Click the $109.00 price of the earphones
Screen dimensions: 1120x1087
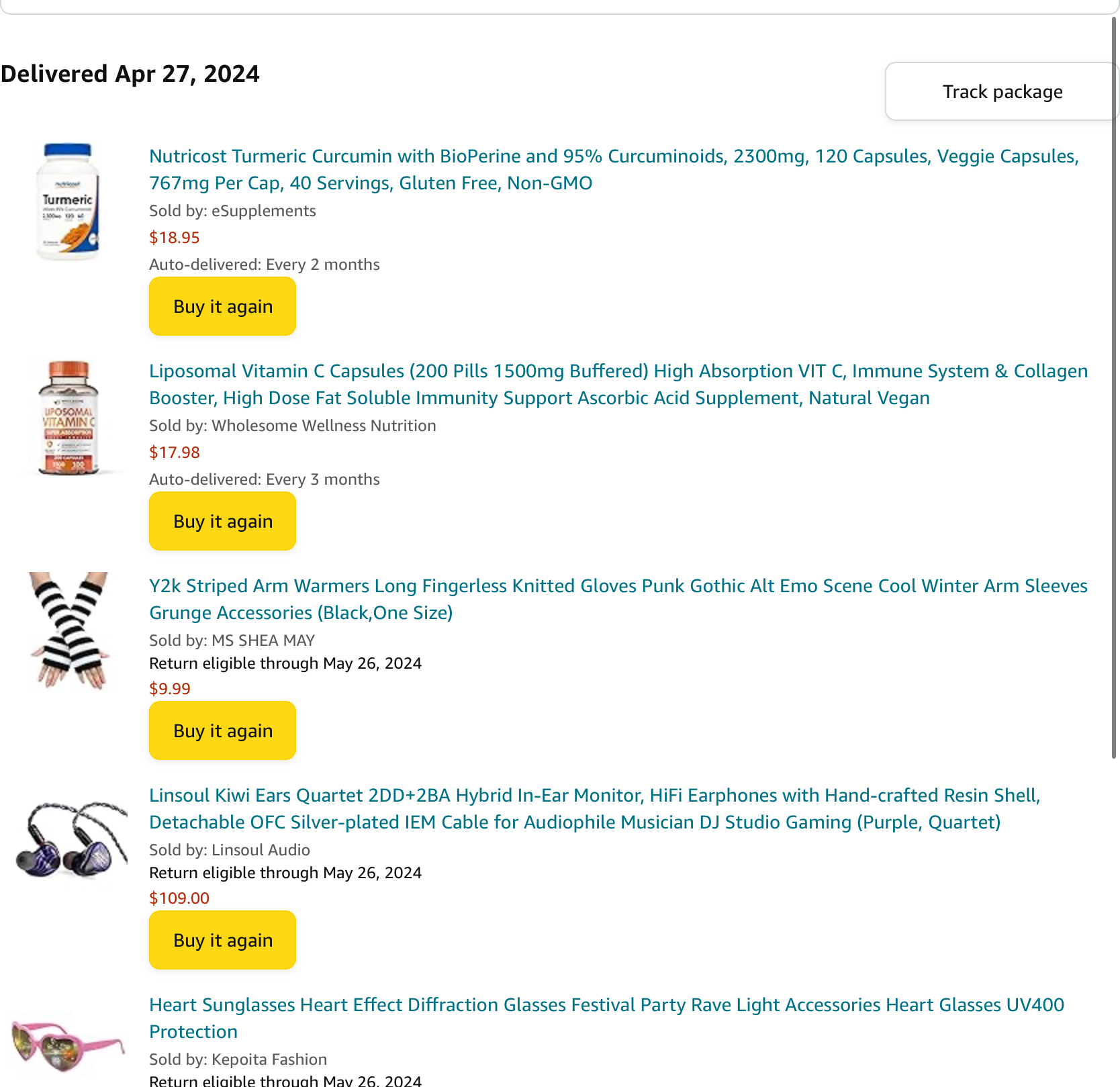point(179,898)
